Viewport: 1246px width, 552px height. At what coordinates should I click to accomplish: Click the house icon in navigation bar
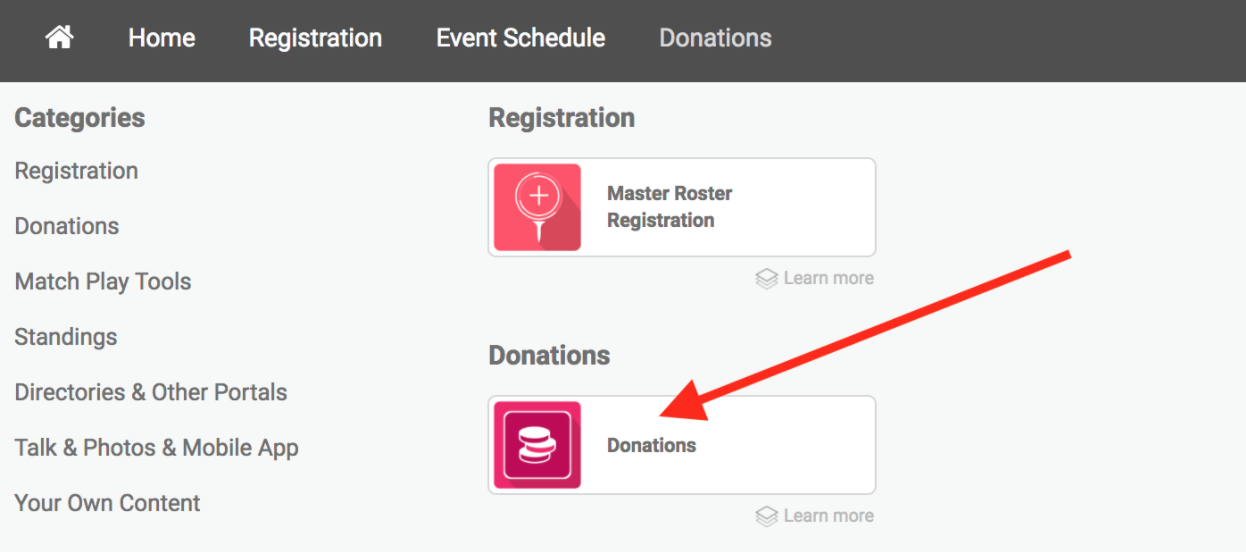coord(60,38)
